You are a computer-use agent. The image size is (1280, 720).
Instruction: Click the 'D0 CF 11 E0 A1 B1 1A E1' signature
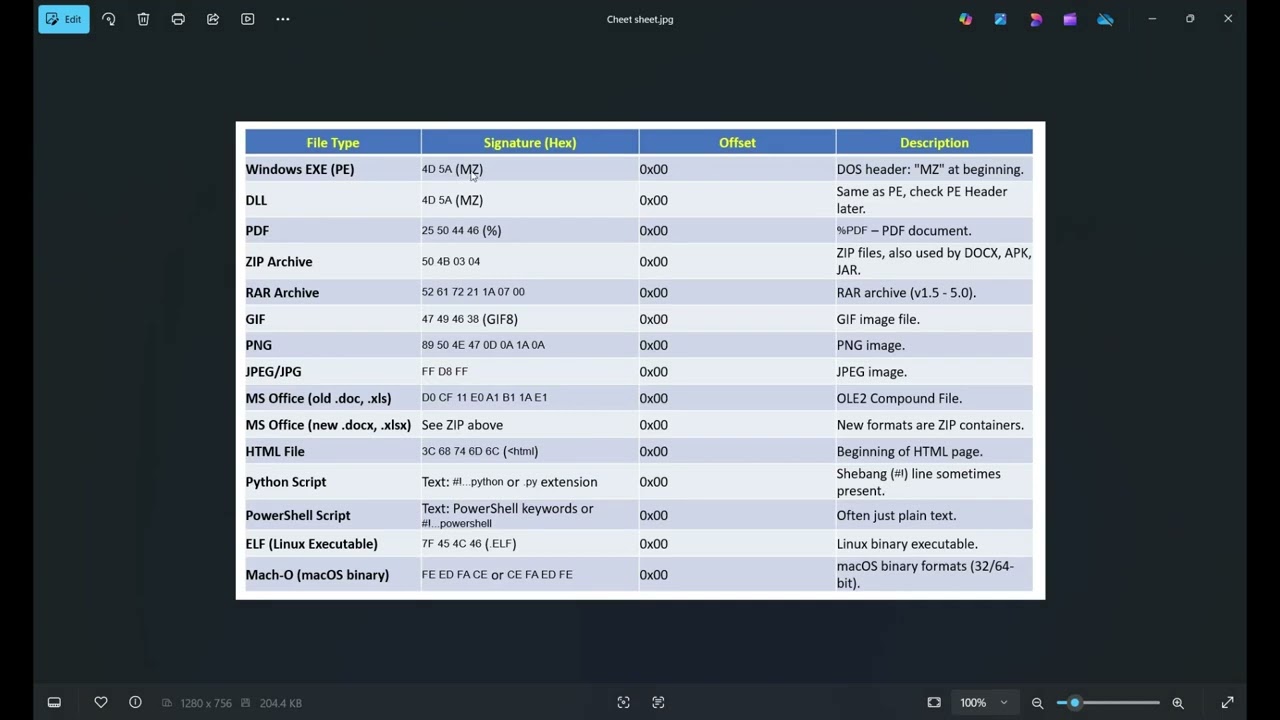[484, 398]
